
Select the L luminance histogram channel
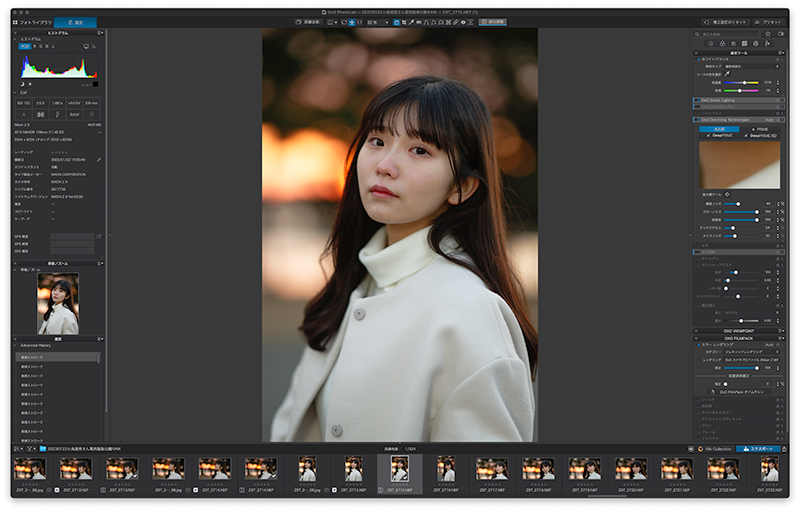[53, 46]
